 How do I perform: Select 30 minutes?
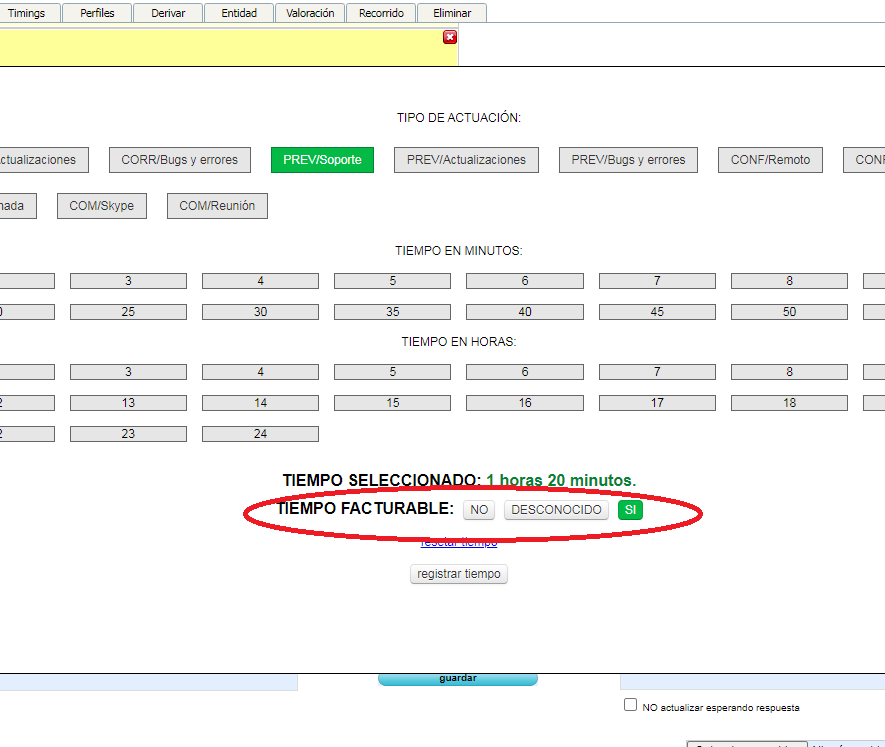coord(260,312)
